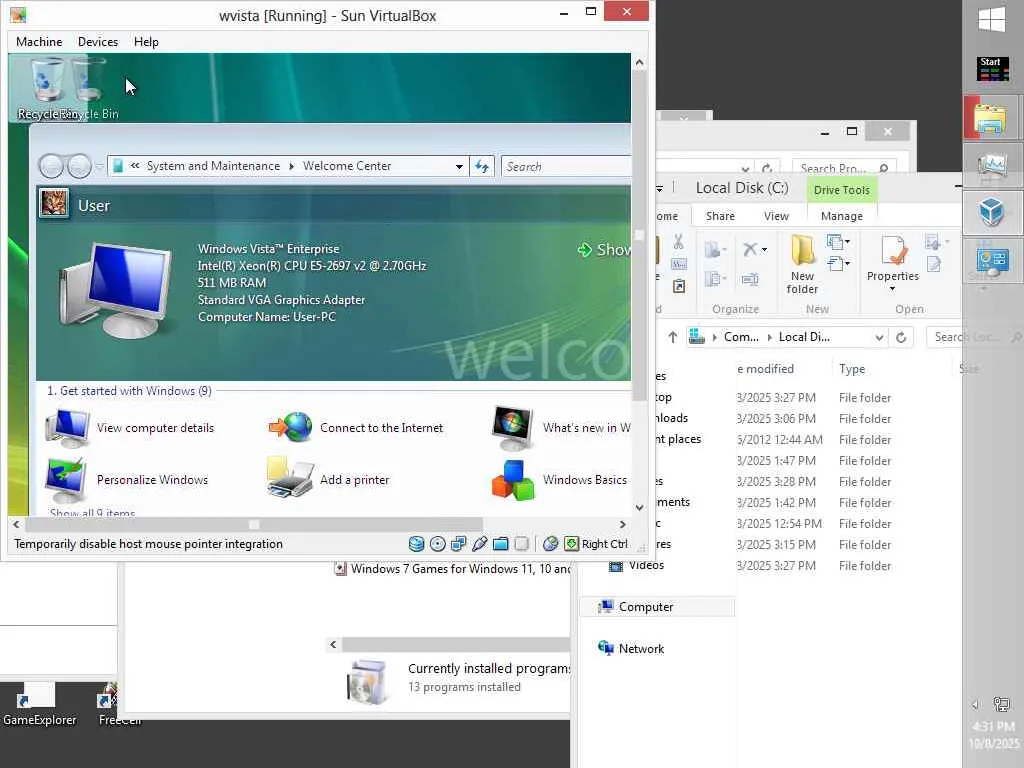
Task: Open the New item dropdown in Explorer ribbon
Action: pos(847,242)
